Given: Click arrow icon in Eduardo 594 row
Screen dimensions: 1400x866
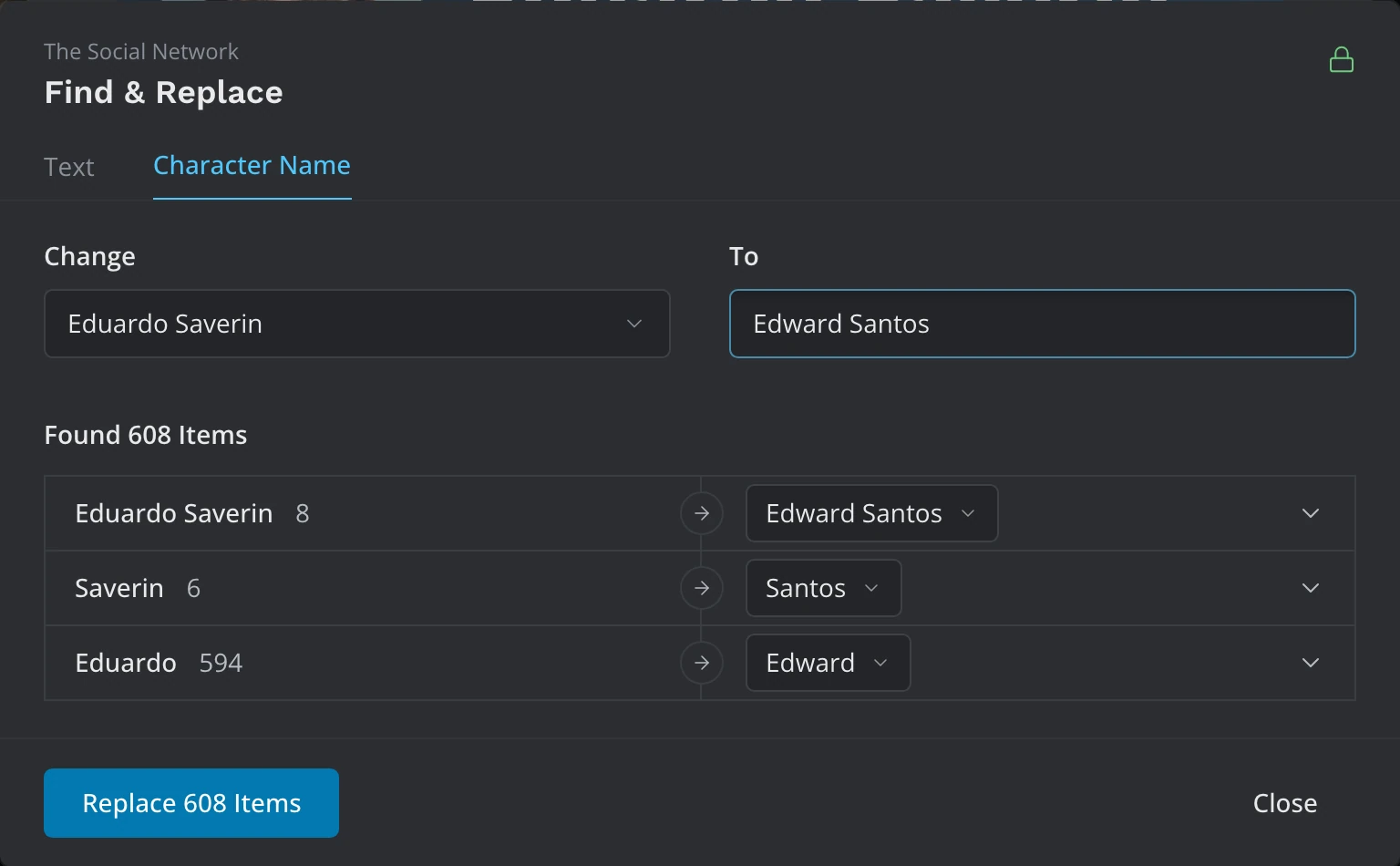Looking at the screenshot, I should pyautogui.click(x=702, y=663).
